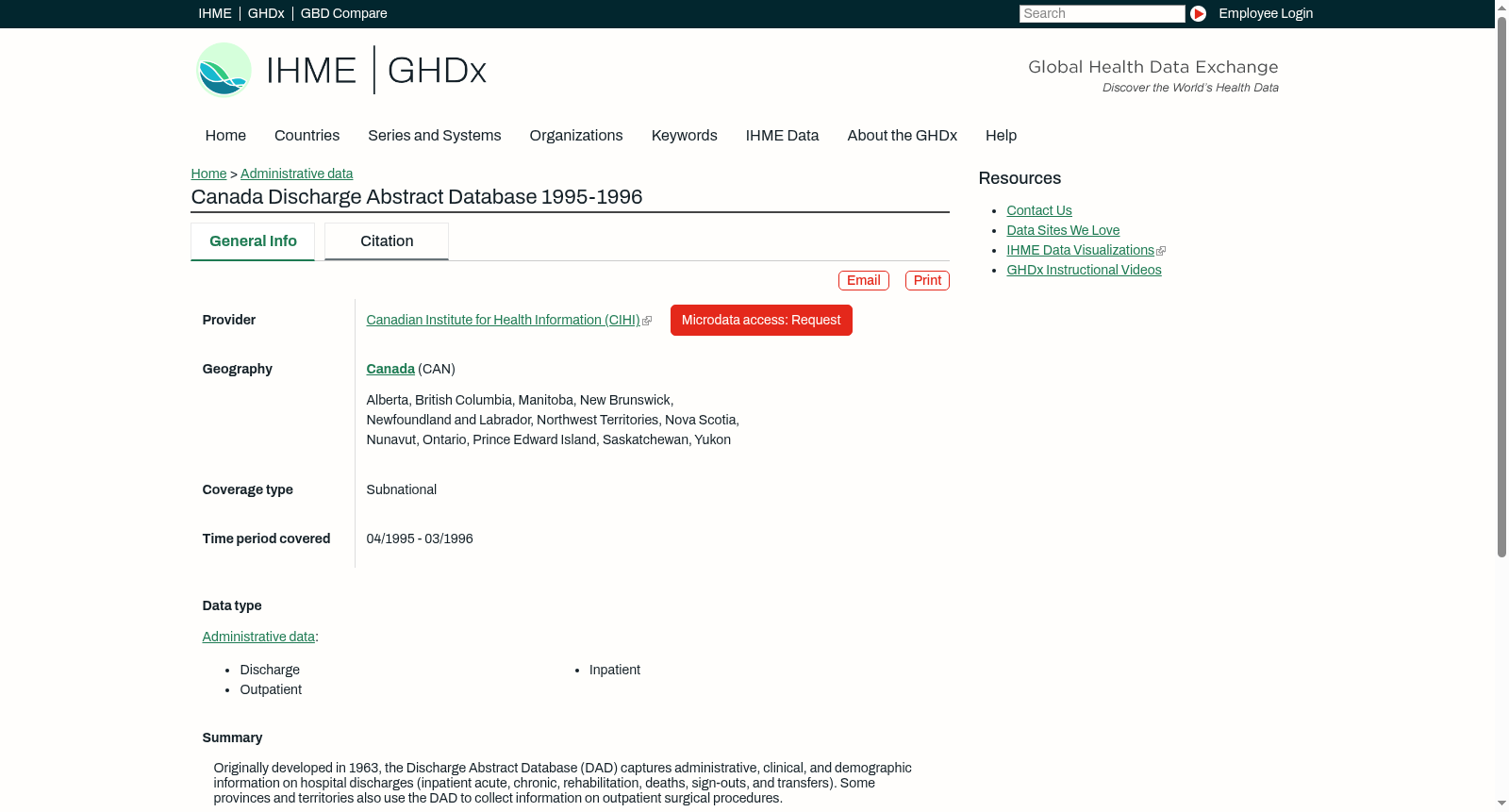Click the red search submit arrow
1509x812 pixels.
point(1198,13)
